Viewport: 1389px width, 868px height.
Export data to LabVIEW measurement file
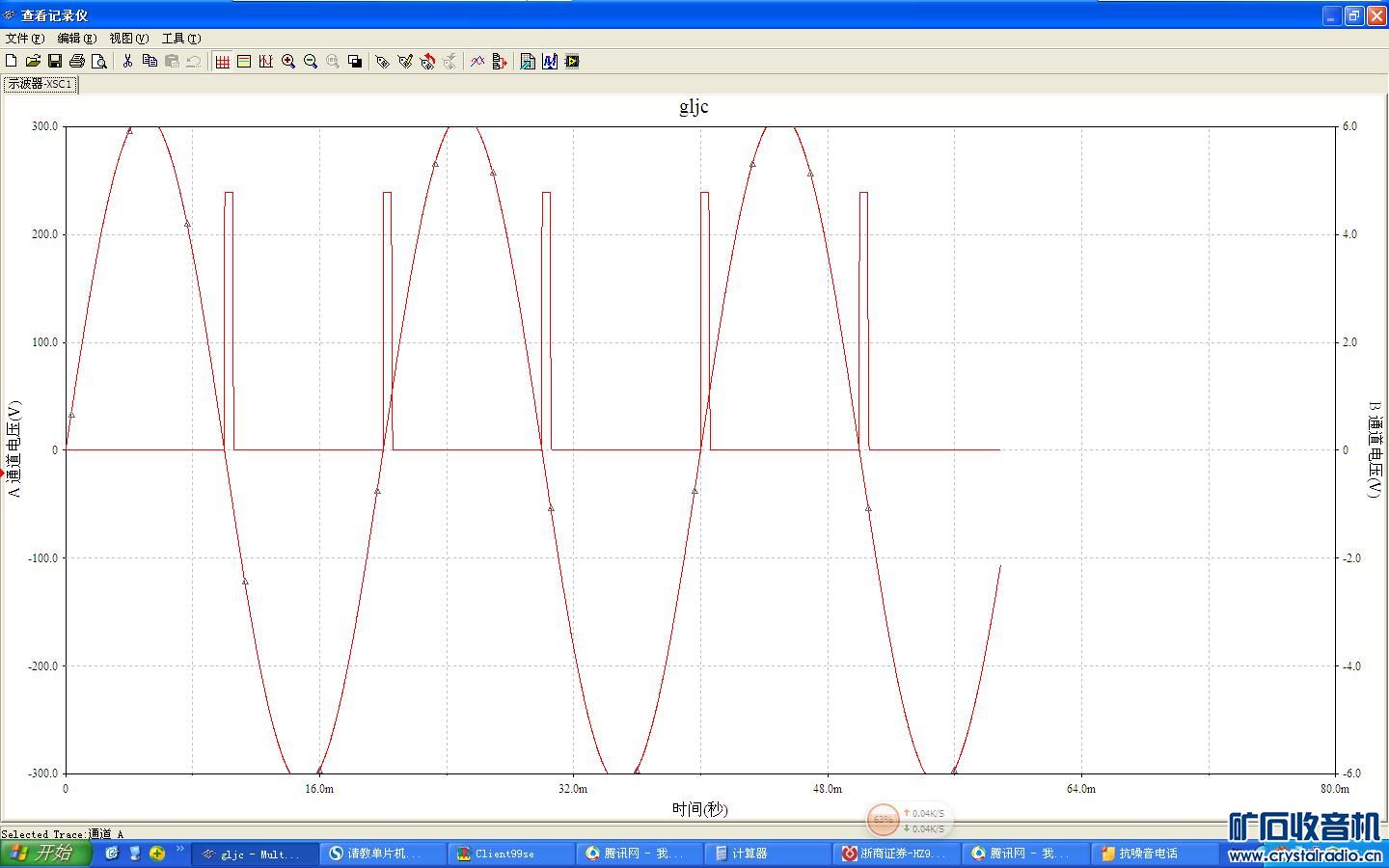click(572, 61)
